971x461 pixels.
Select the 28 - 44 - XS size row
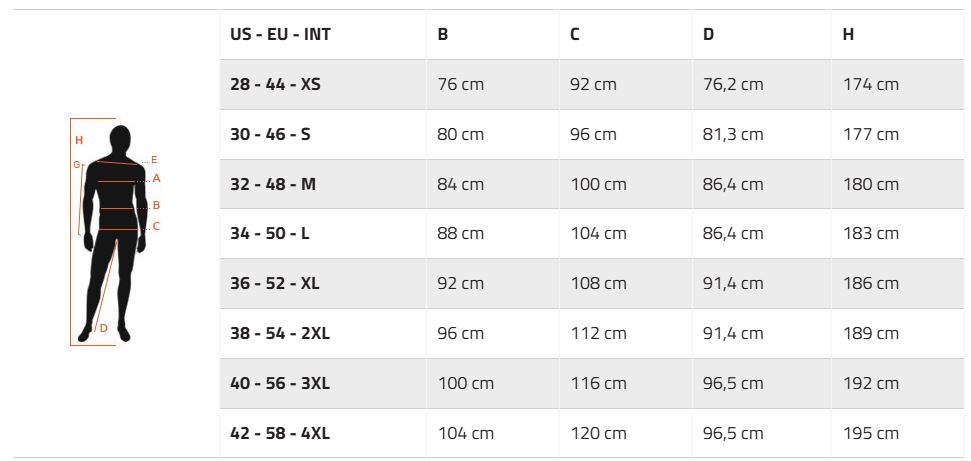click(x=591, y=84)
